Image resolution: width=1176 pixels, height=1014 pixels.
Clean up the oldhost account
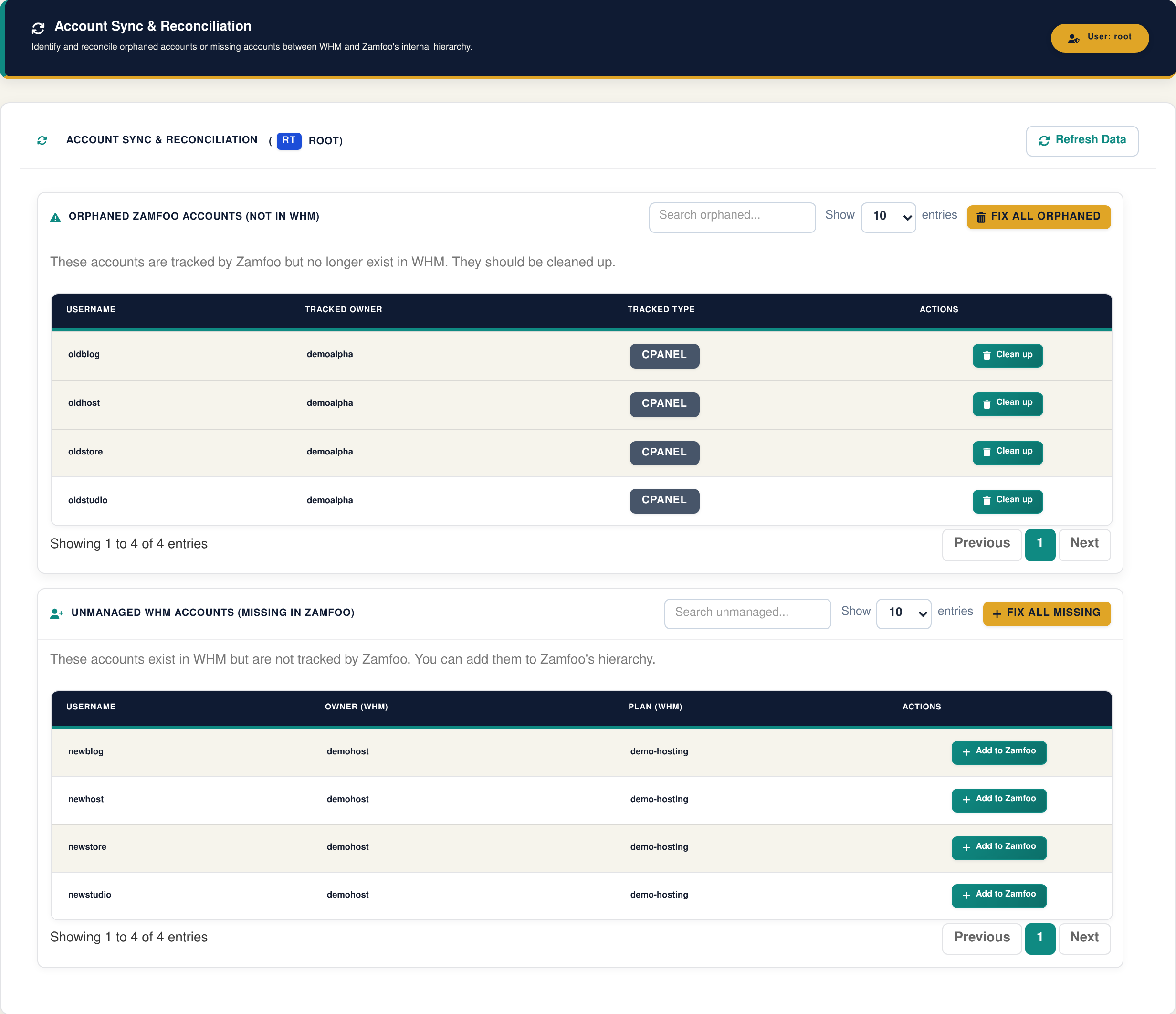point(1008,404)
